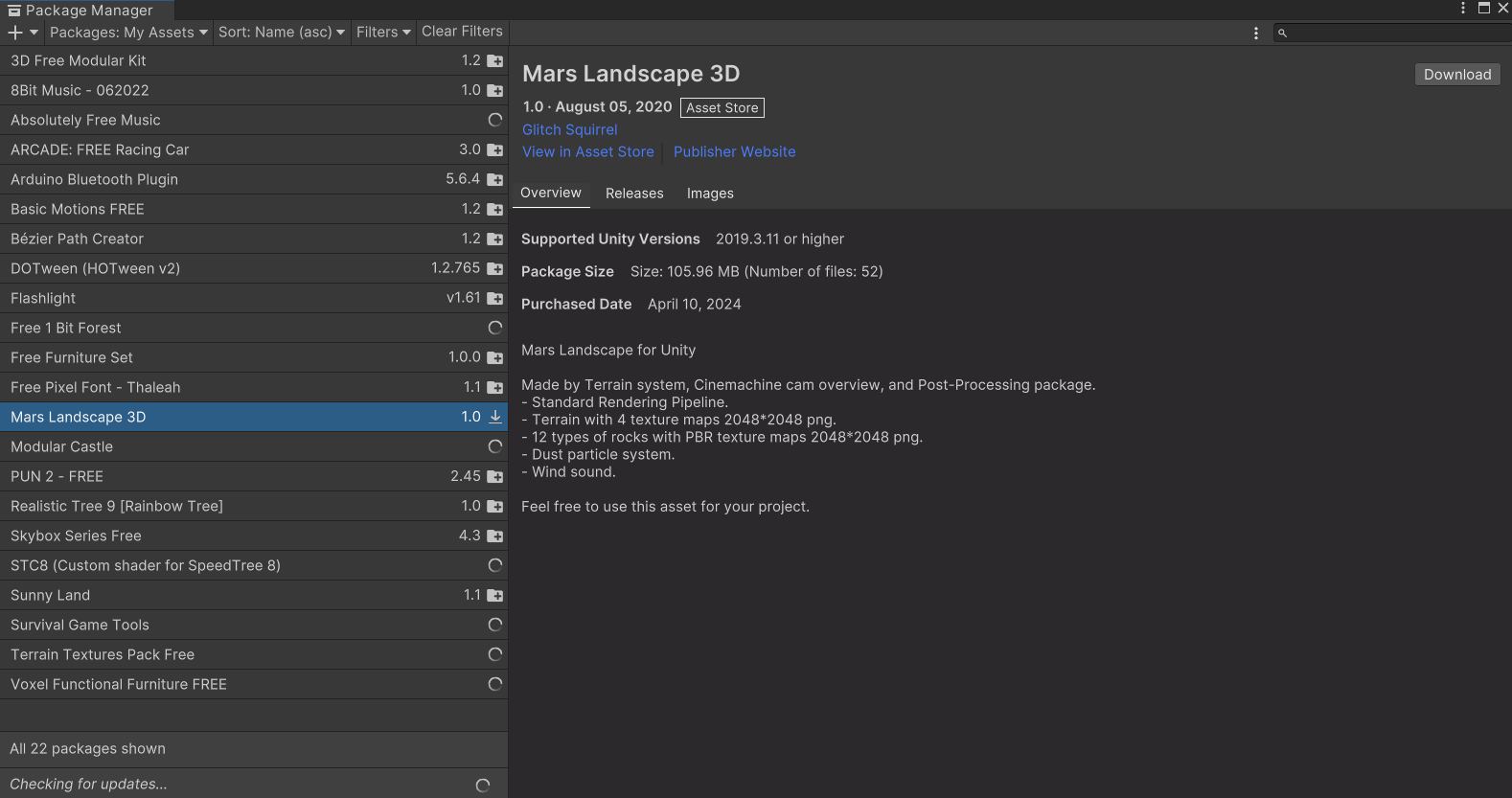Select the PUN 2 - FREE package
Screen dimensions: 1512x798
click(254, 476)
